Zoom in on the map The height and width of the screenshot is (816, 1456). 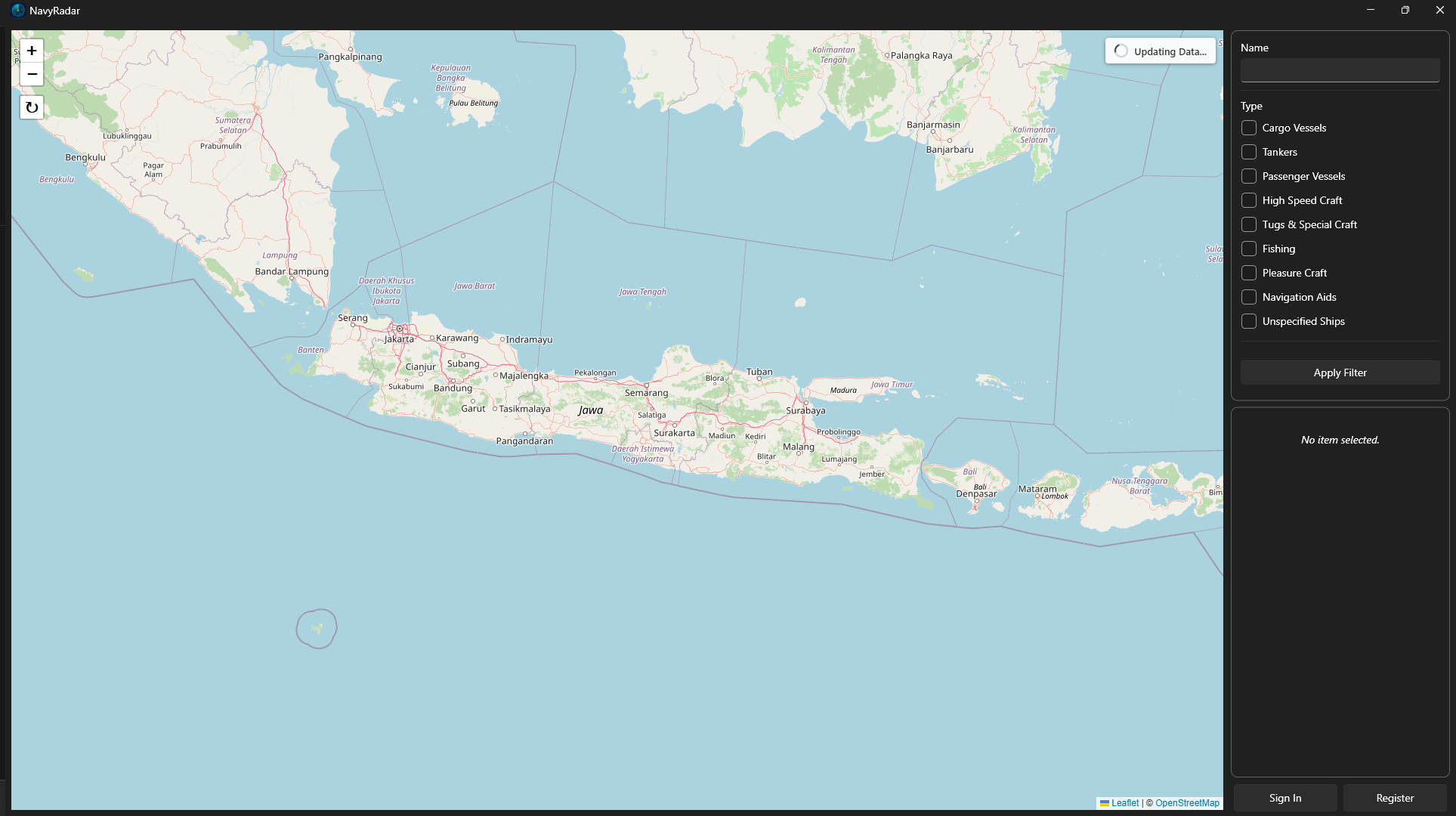(x=32, y=51)
